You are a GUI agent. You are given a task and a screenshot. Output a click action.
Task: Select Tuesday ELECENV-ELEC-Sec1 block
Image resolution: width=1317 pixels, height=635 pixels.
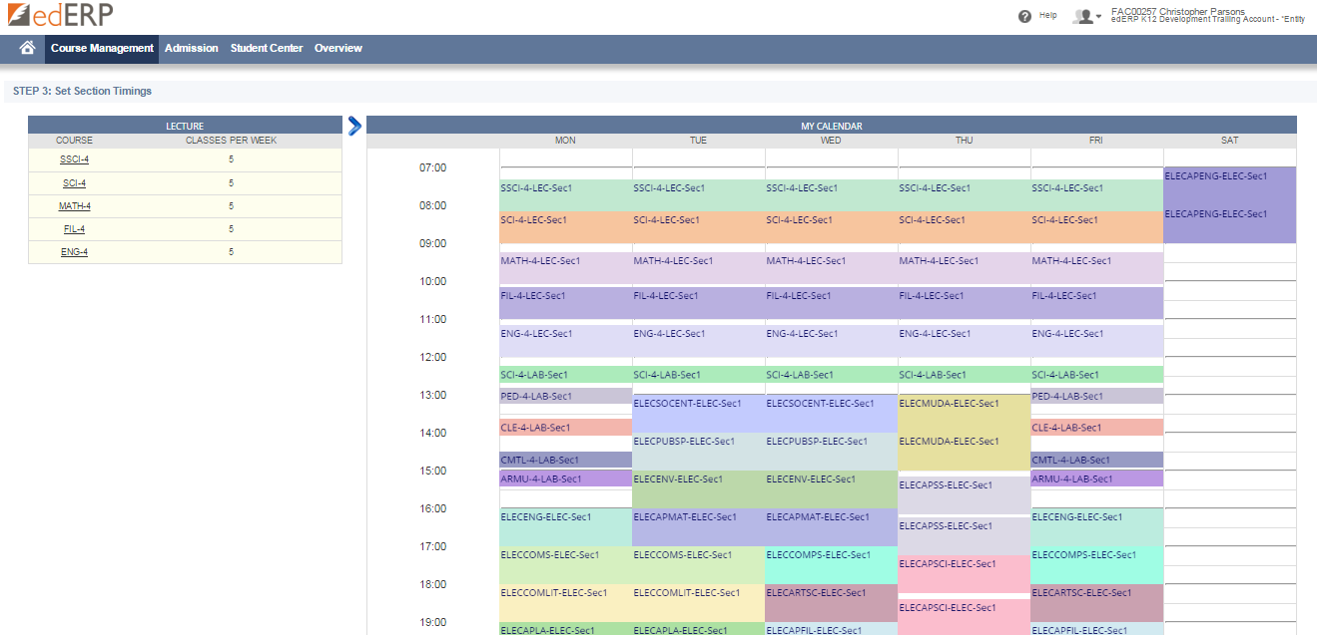pos(699,490)
